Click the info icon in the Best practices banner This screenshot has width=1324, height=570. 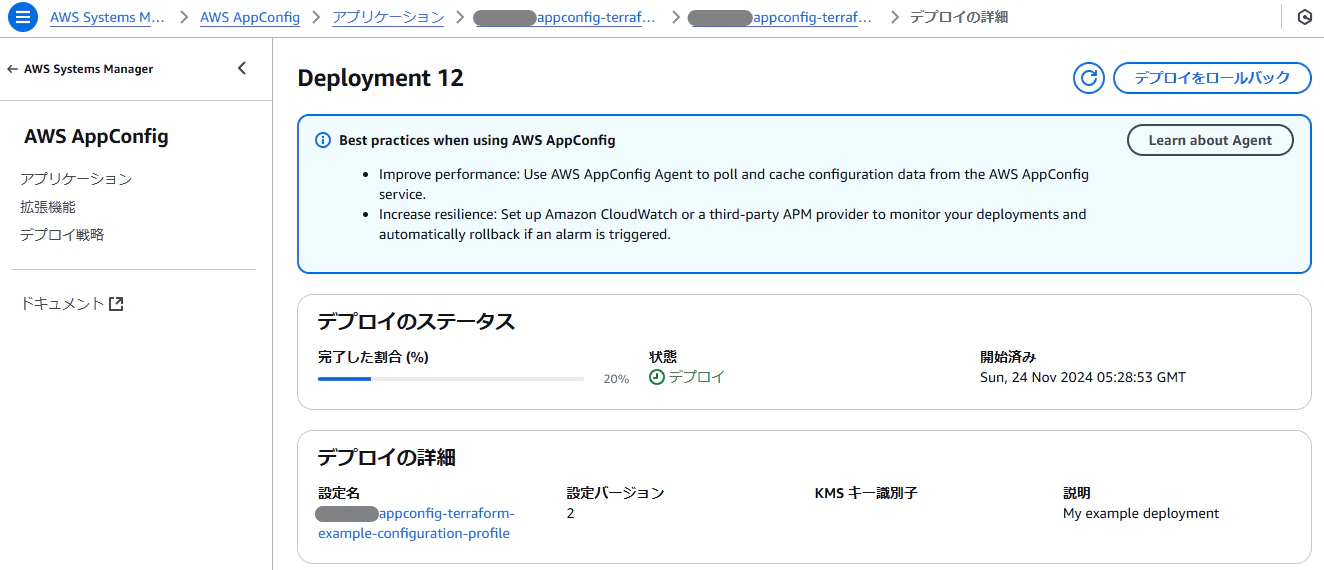click(x=322, y=141)
